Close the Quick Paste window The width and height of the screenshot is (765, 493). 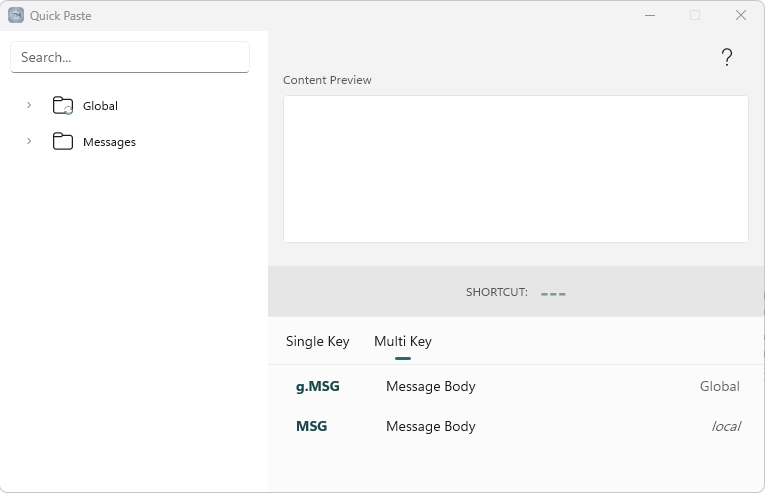click(741, 16)
